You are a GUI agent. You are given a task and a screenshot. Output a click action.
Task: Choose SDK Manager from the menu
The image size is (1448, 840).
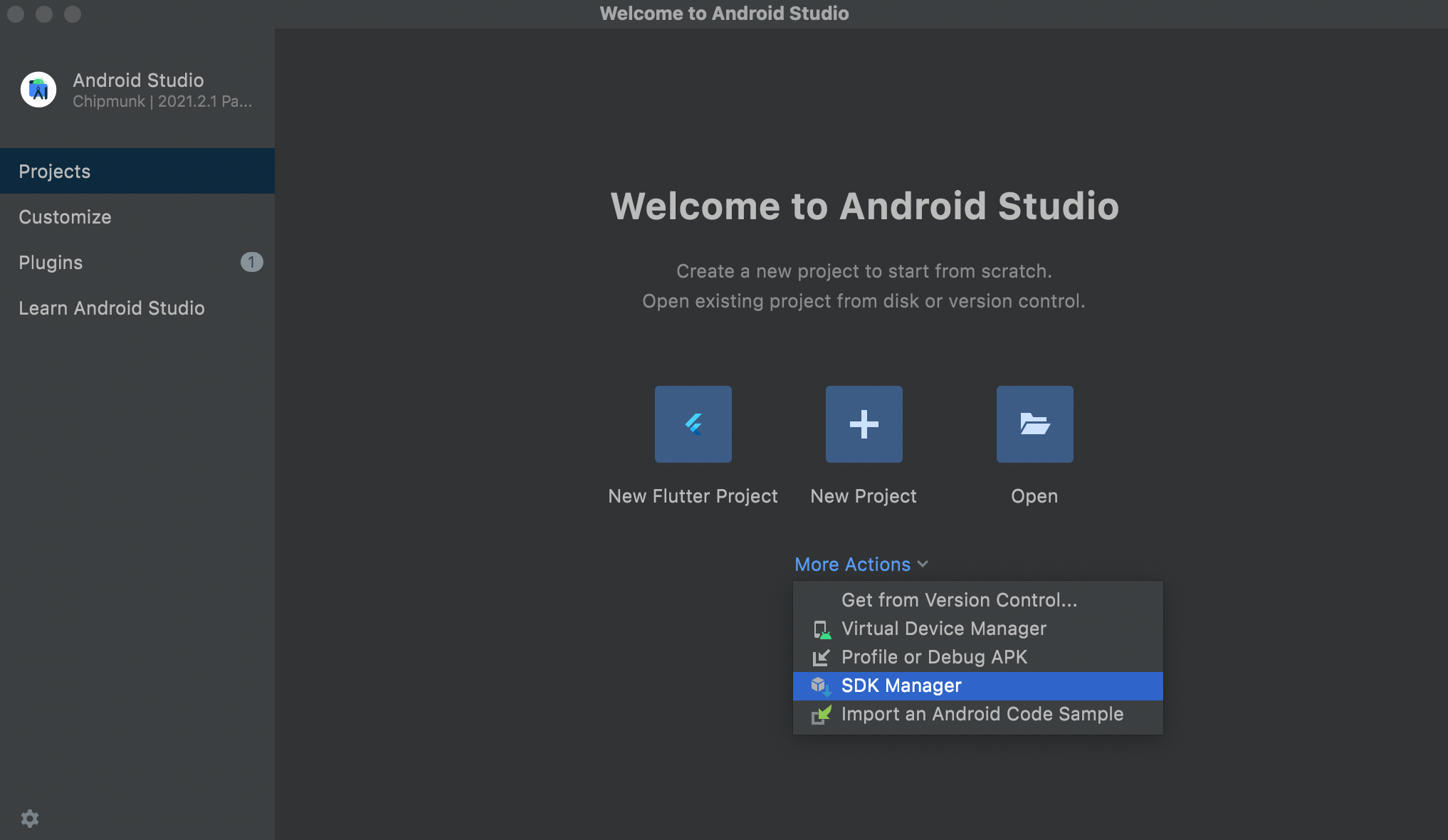coord(901,686)
